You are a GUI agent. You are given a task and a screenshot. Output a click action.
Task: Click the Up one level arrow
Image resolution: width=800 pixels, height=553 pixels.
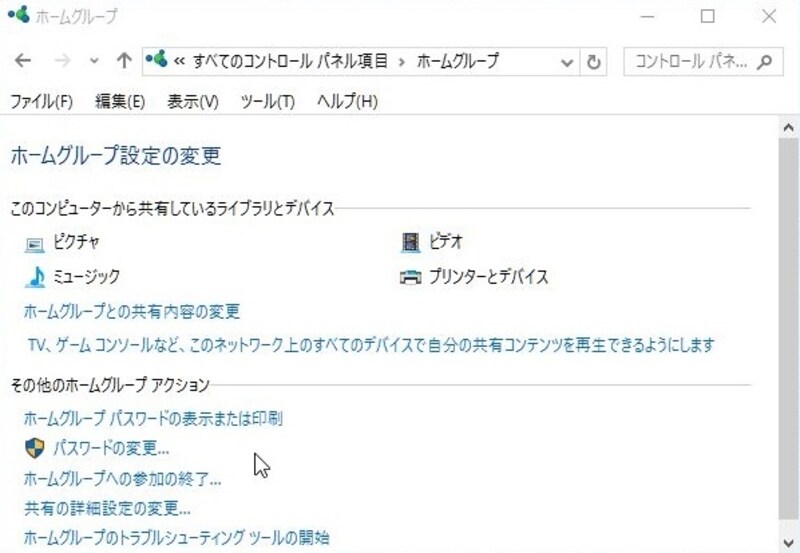click(x=123, y=61)
